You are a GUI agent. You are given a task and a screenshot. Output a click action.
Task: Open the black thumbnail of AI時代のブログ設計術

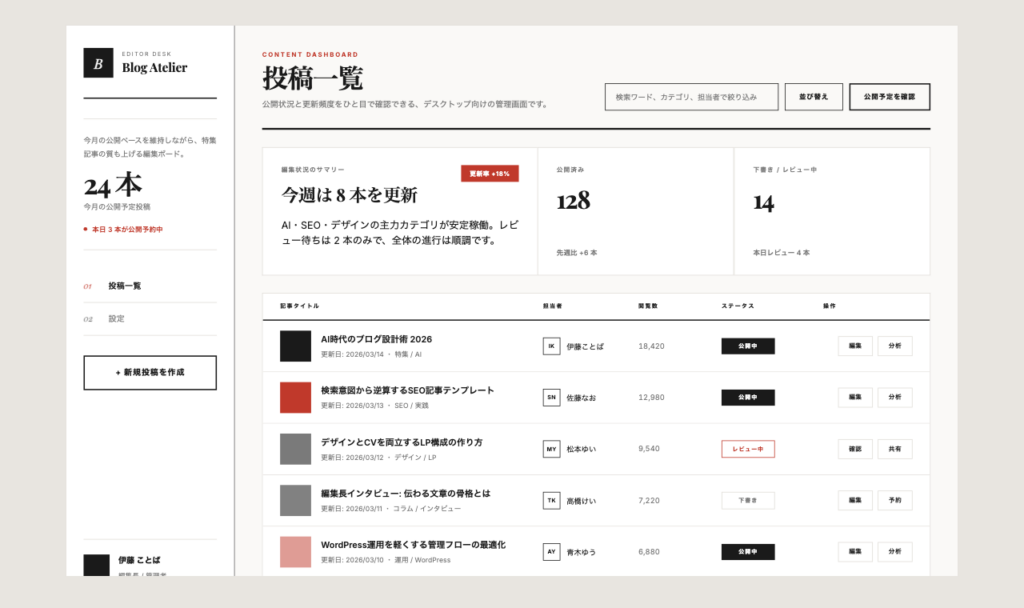click(295, 346)
